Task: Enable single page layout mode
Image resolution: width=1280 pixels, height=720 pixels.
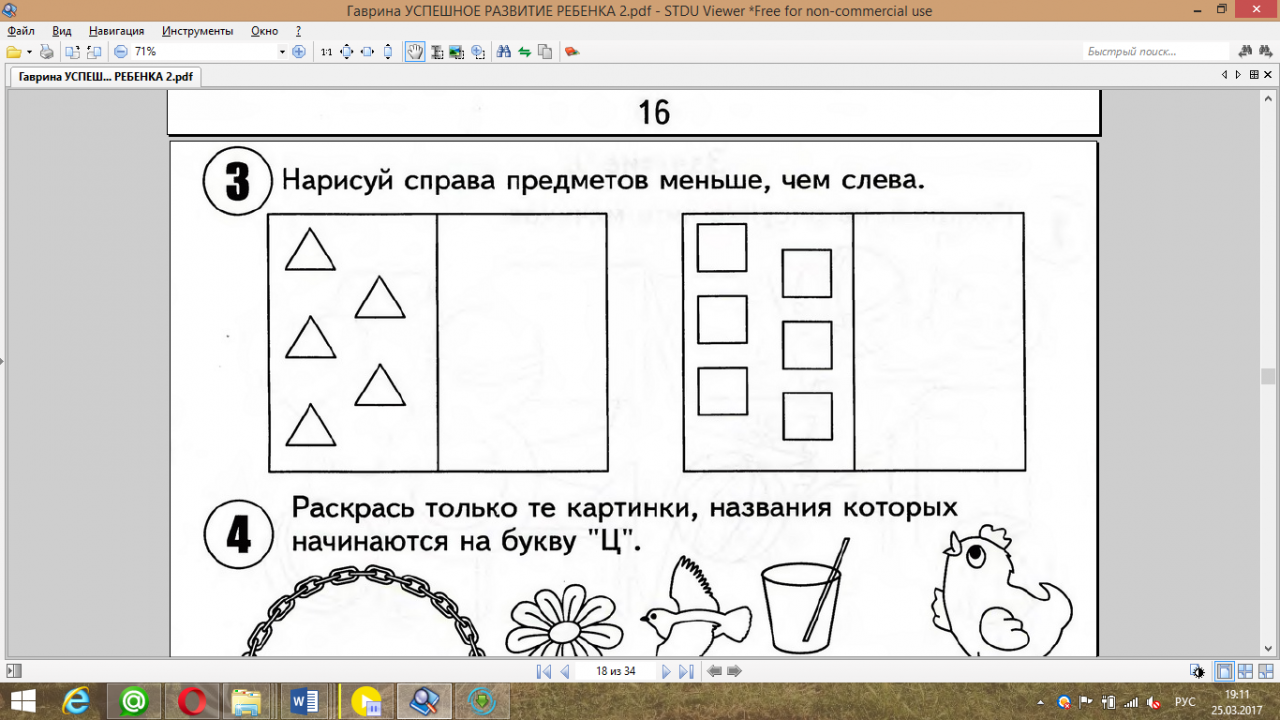Action: (x=1225, y=671)
